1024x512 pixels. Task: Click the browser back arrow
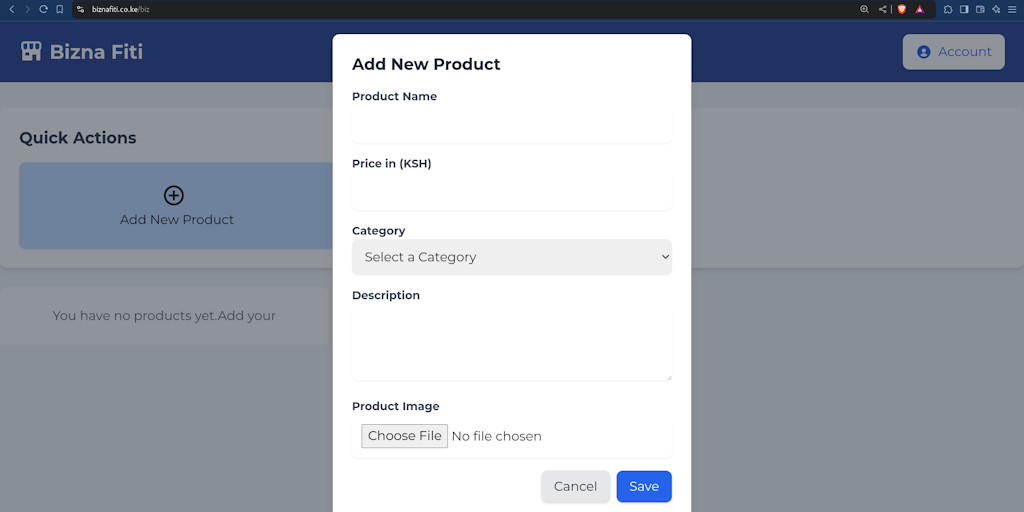(12, 9)
